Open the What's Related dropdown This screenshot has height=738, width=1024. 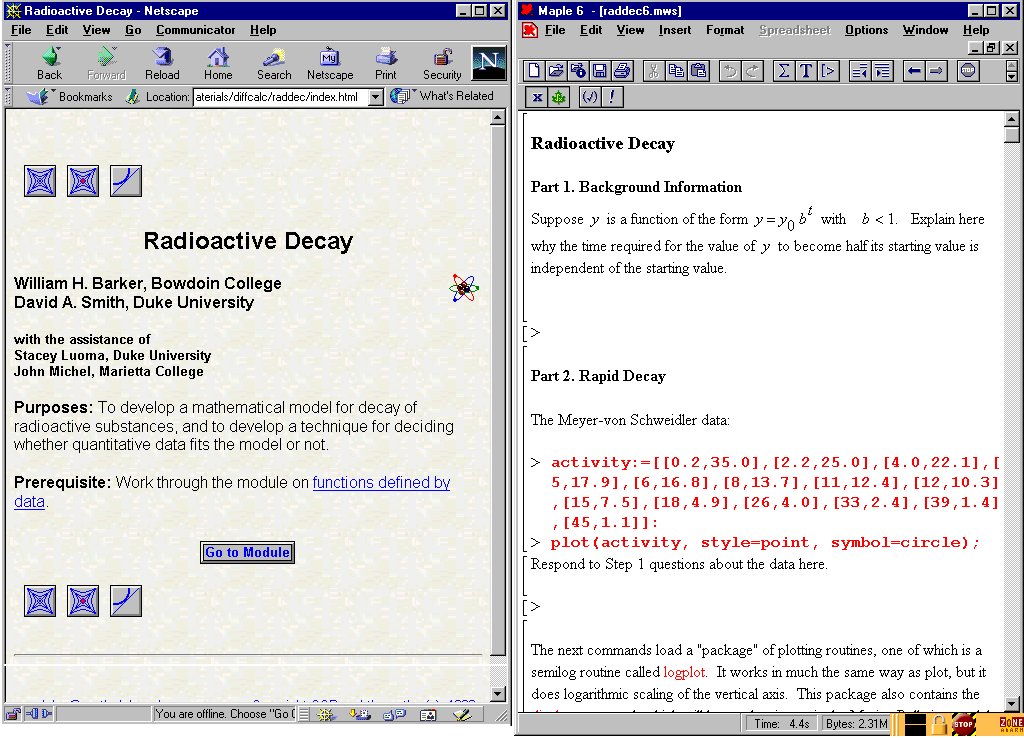[x=442, y=96]
